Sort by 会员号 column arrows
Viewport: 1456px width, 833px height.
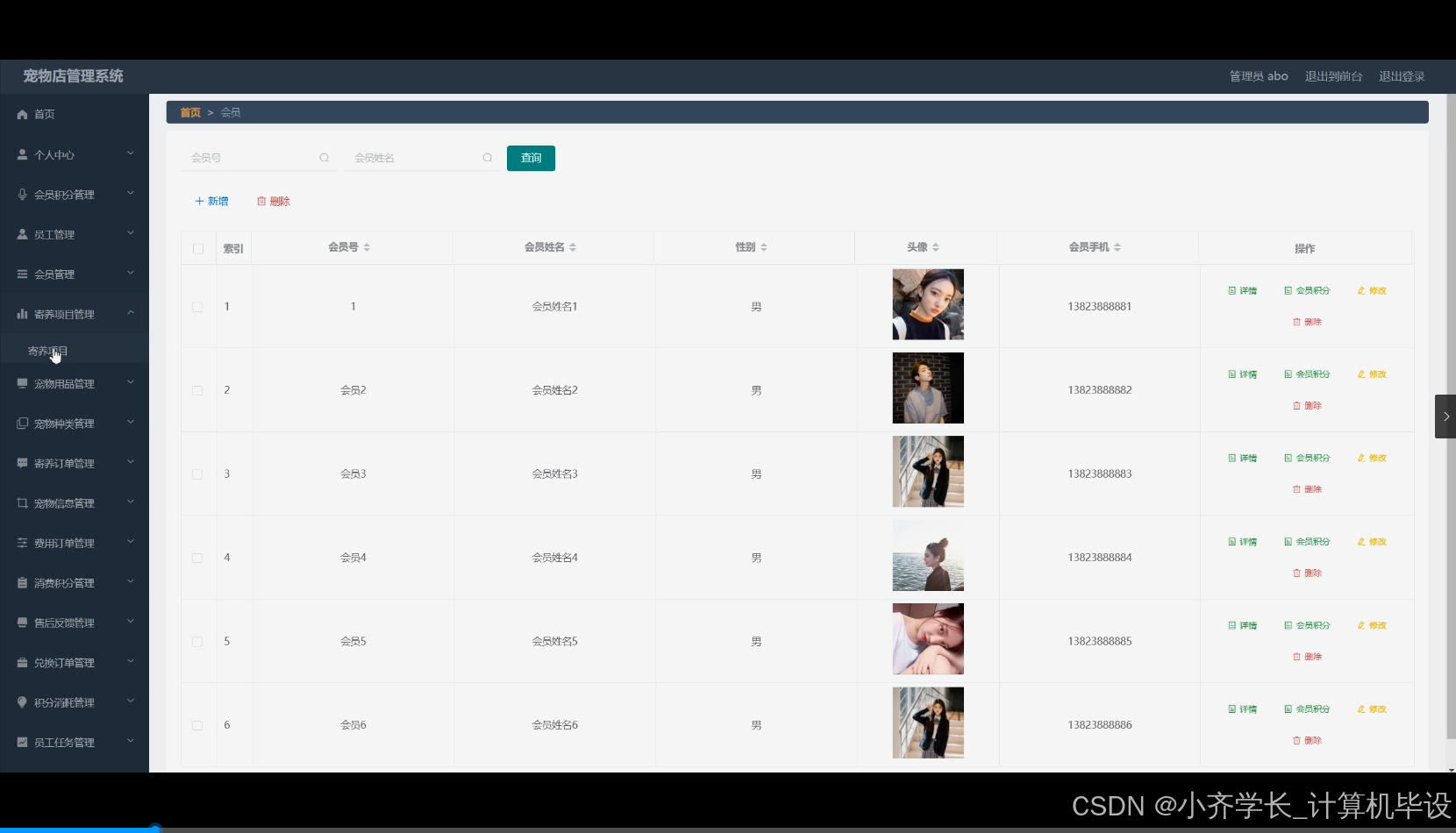point(367,247)
